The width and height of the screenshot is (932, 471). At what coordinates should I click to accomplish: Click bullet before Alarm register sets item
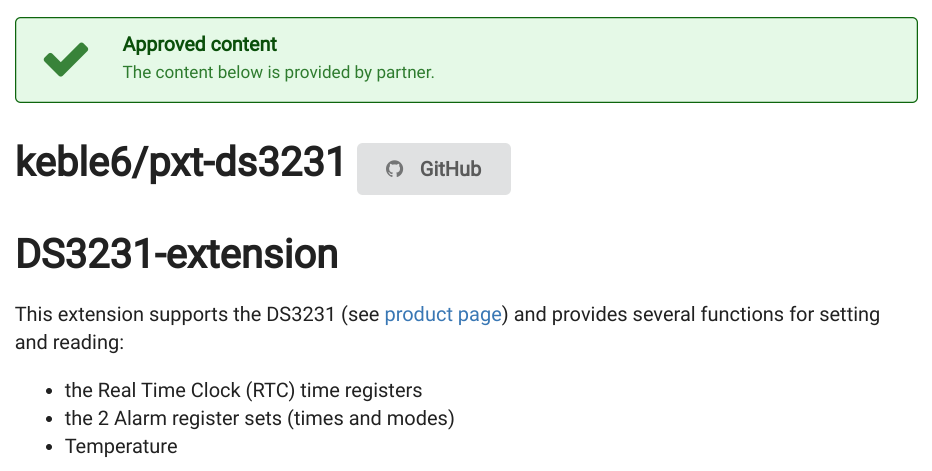(x=51, y=419)
